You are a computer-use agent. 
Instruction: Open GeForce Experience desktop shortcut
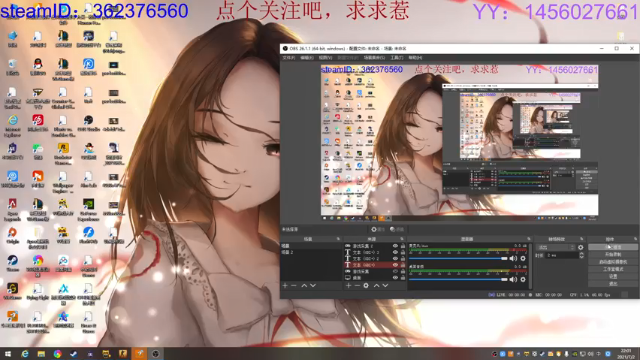click(x=88, y=208)
